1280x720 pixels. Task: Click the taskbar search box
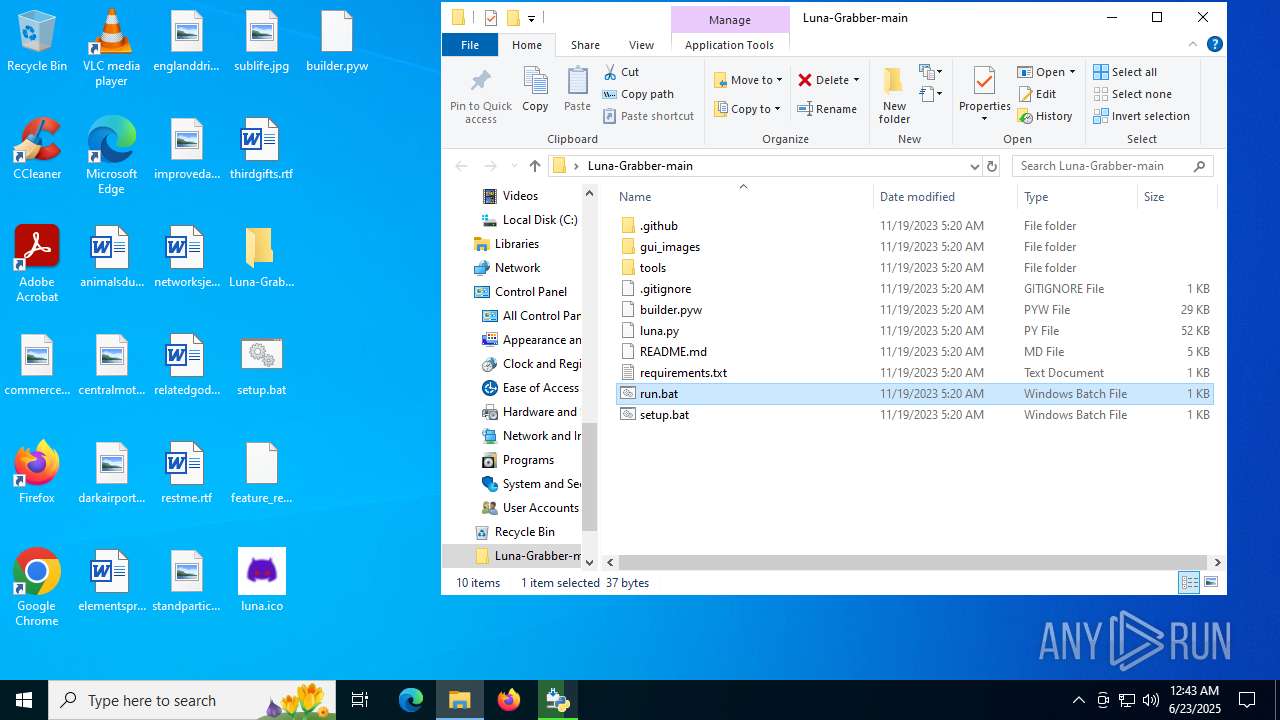pos(190,700)
